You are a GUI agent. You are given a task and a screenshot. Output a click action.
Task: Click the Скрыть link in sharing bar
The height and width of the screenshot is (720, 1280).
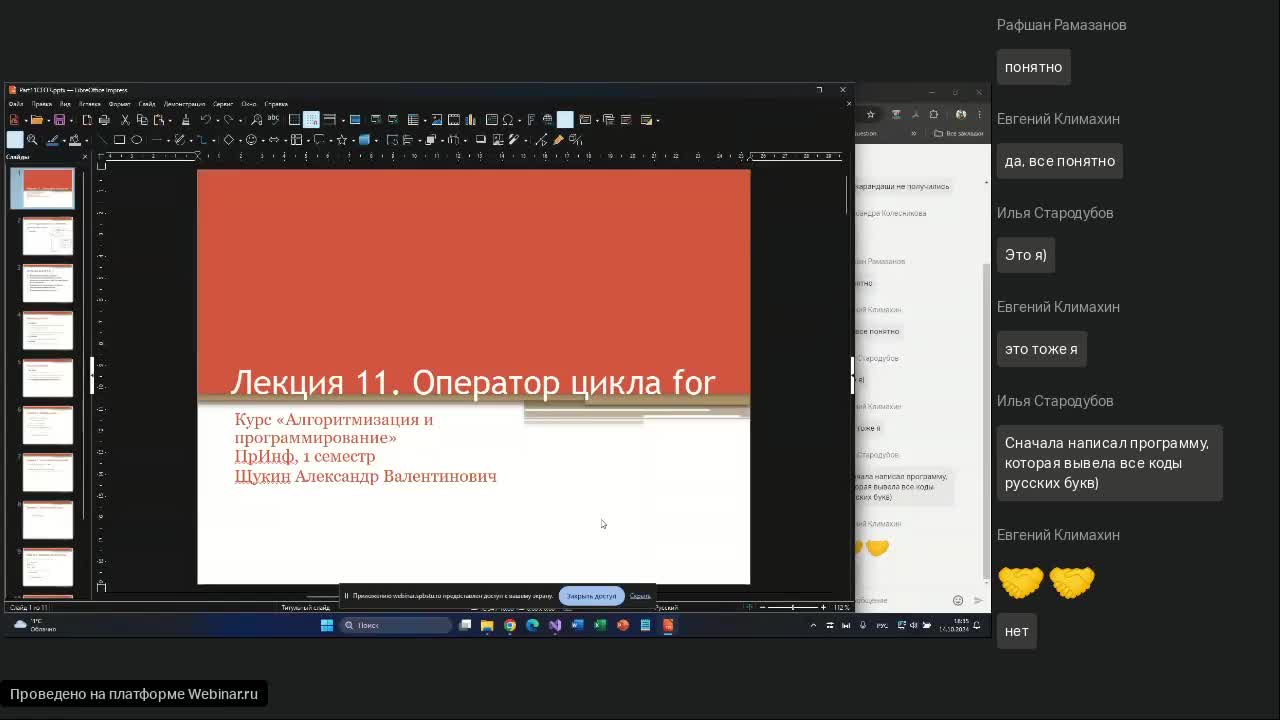coord(640,596)
